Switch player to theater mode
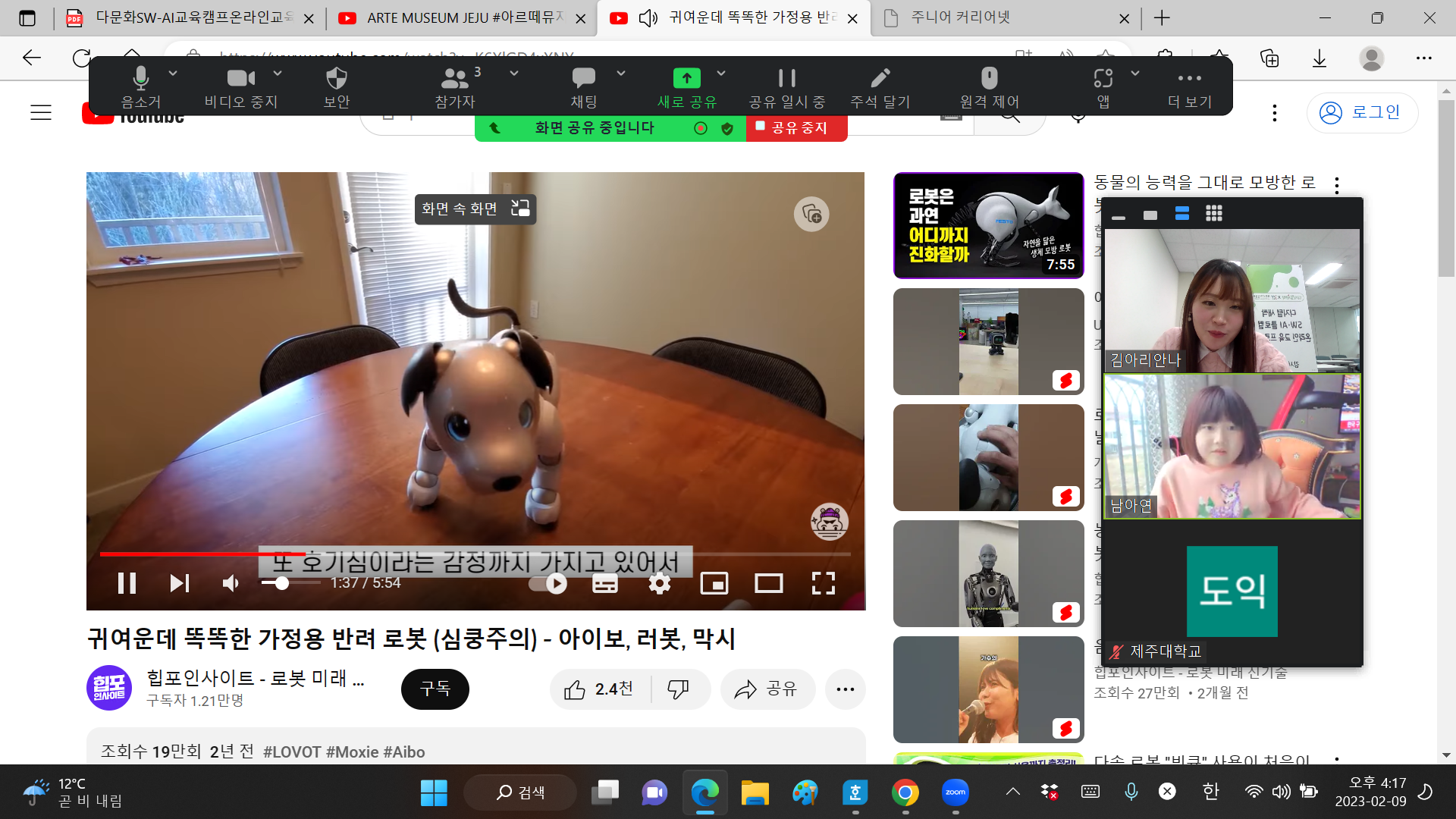The width and height of the screenshot is (1456, 819). [768, 583]
